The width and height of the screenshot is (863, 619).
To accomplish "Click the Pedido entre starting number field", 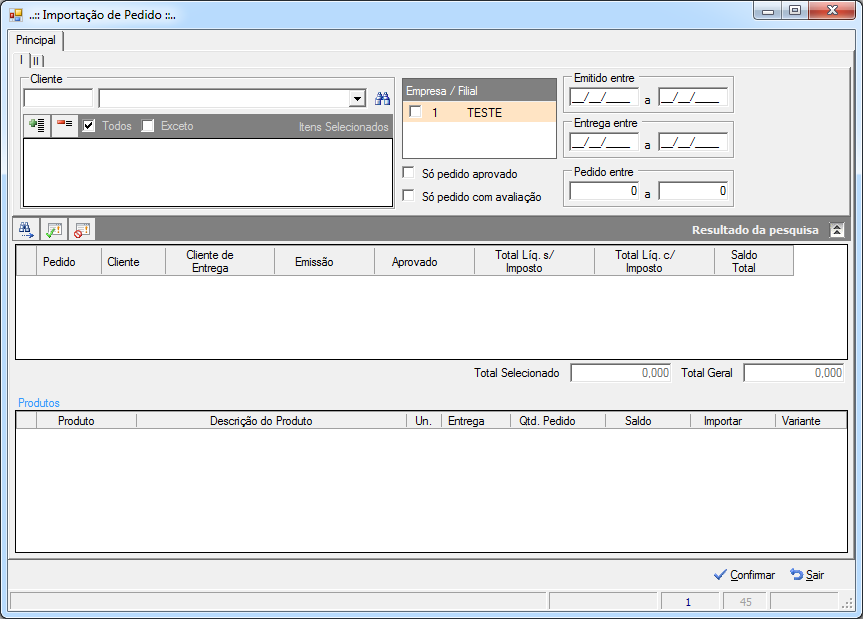I will coord(604,191).
